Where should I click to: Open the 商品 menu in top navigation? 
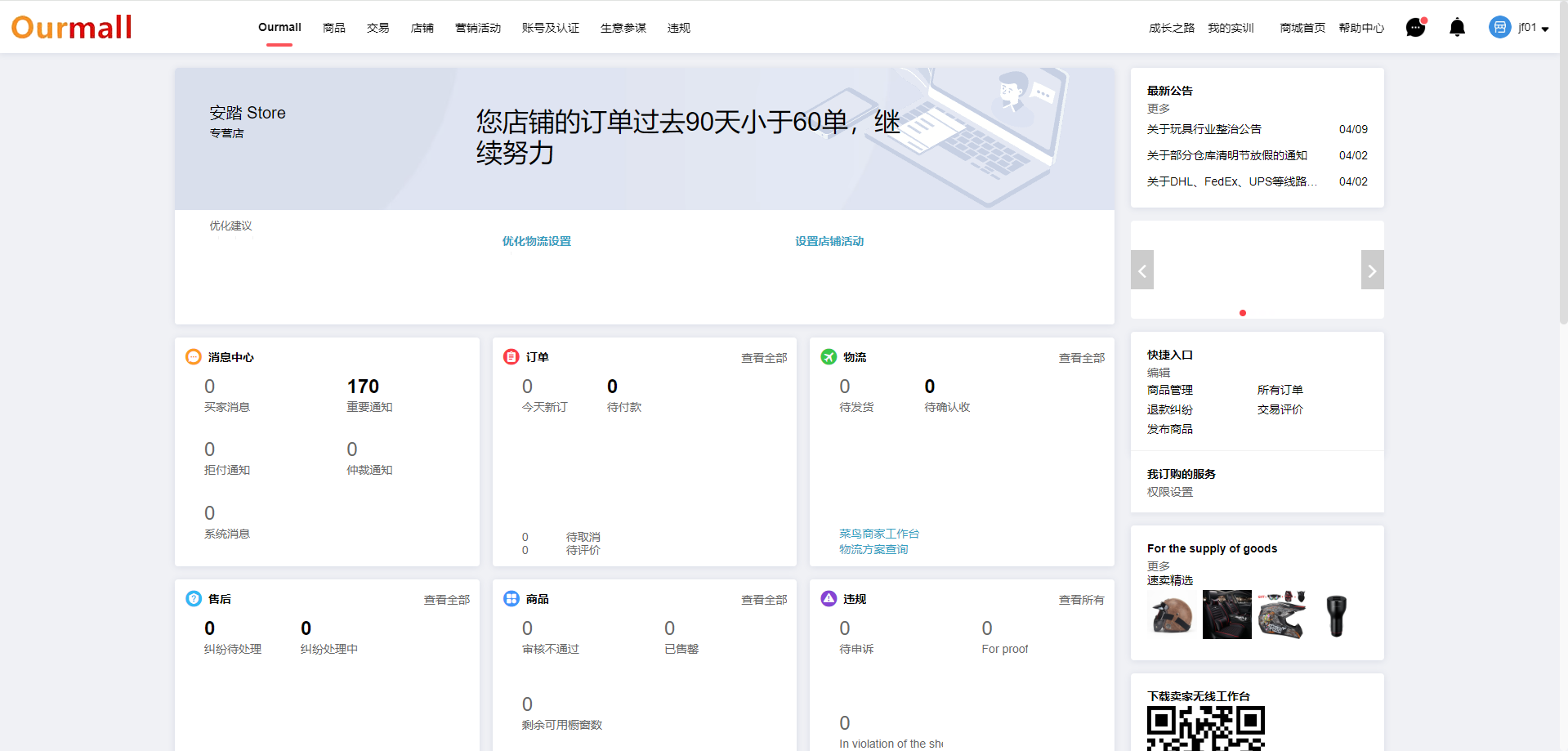point(333,28)
